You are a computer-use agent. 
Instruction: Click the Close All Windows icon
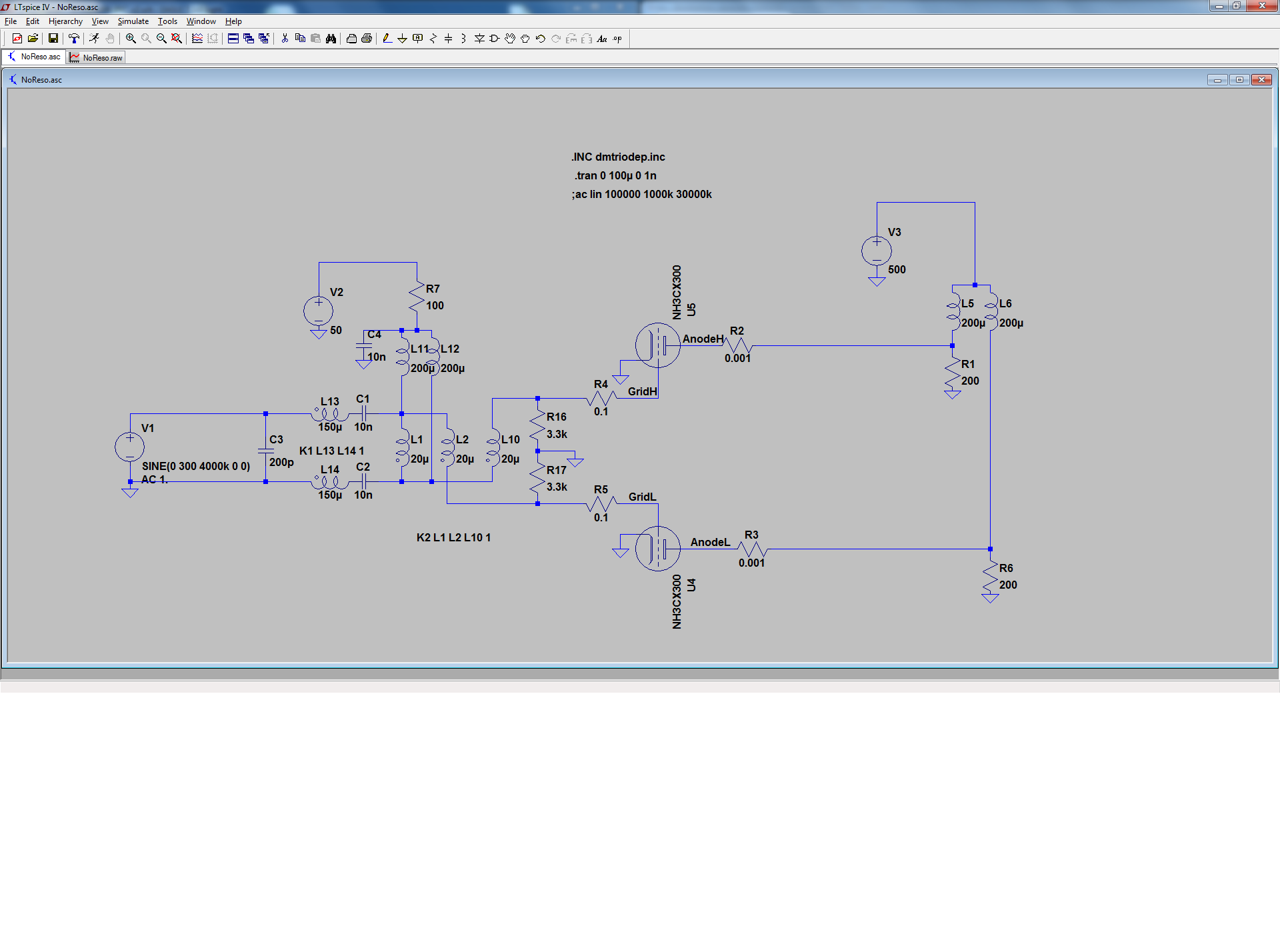pyautogui.click(x=264, y=39)
